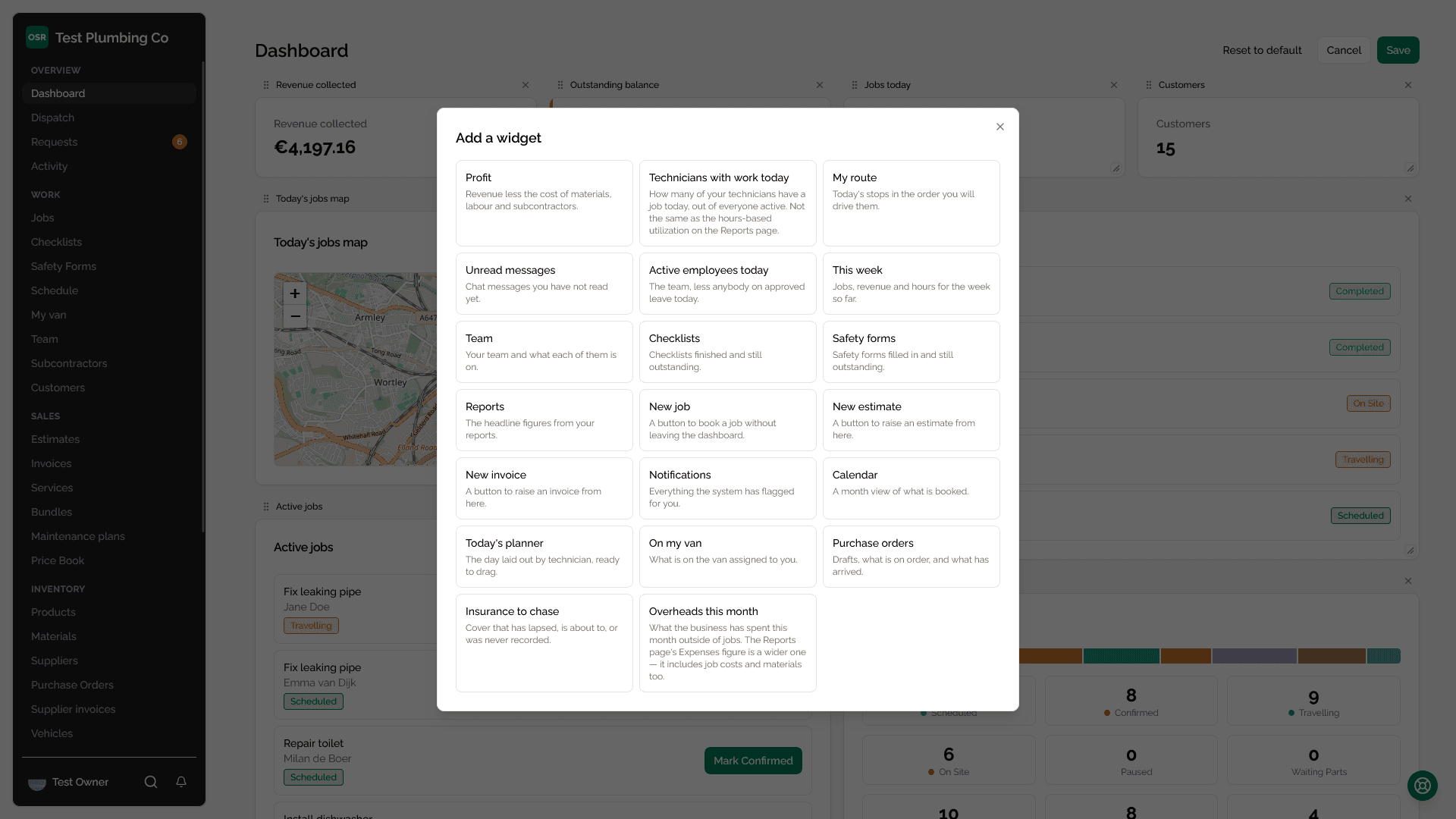Click the Confirmed count tile showing 8
The height and width of the screenshot is (819, 1456).
coord(1131,701)
